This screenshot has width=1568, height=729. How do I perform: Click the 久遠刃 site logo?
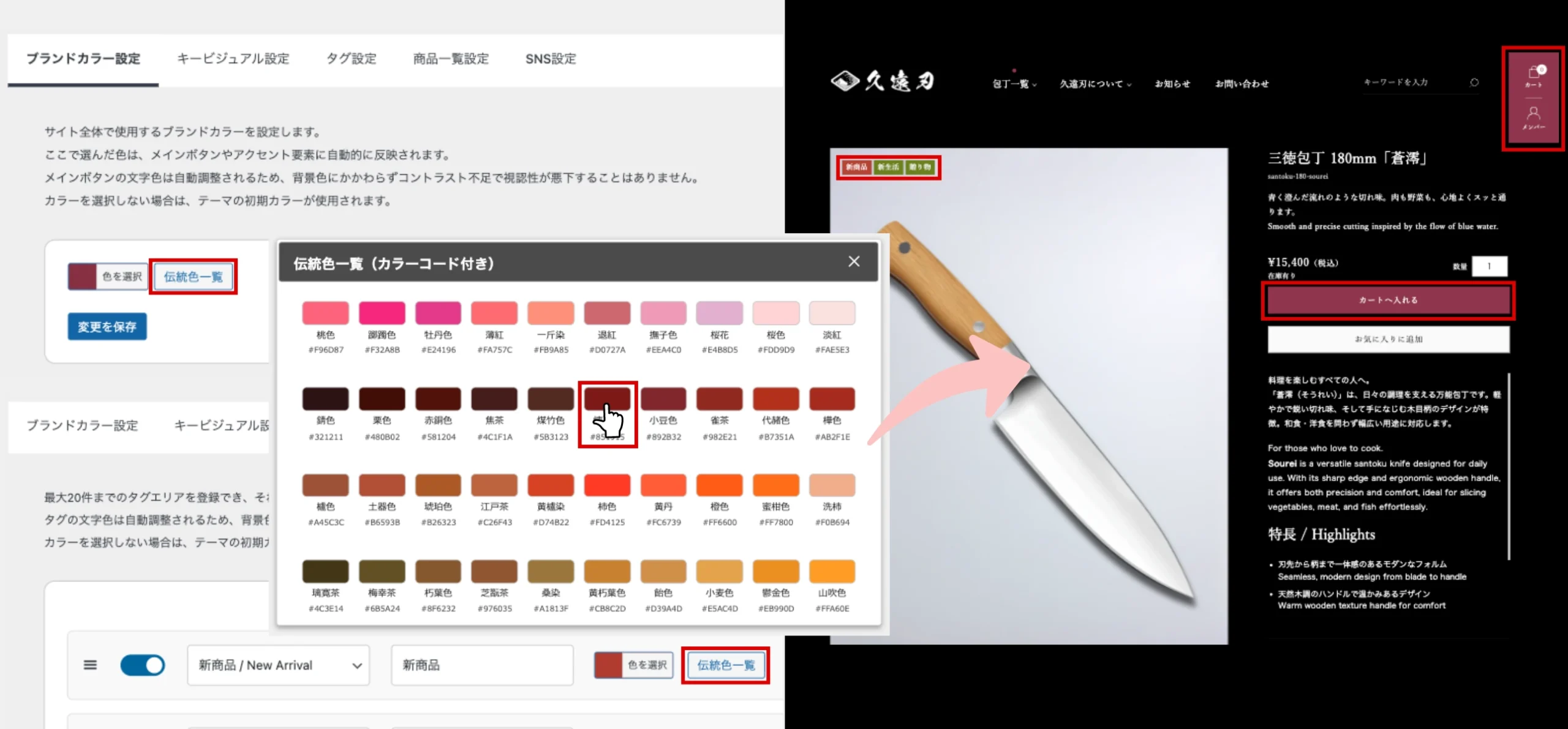click(884, 81)
